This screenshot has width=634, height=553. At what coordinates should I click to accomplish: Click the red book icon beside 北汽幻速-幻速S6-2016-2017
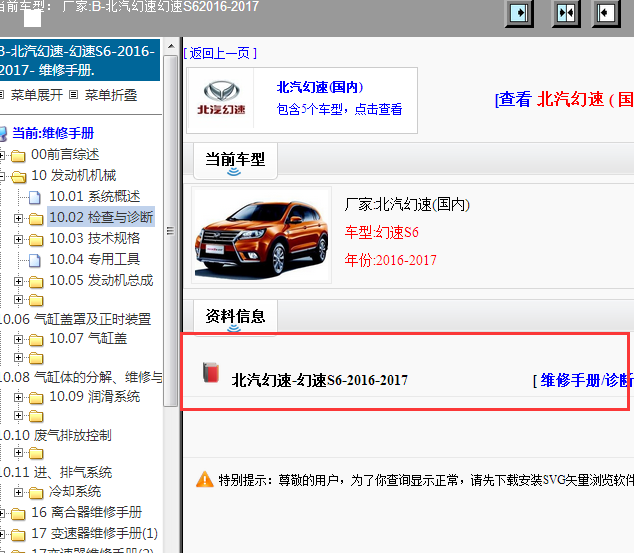click(211, 372)
